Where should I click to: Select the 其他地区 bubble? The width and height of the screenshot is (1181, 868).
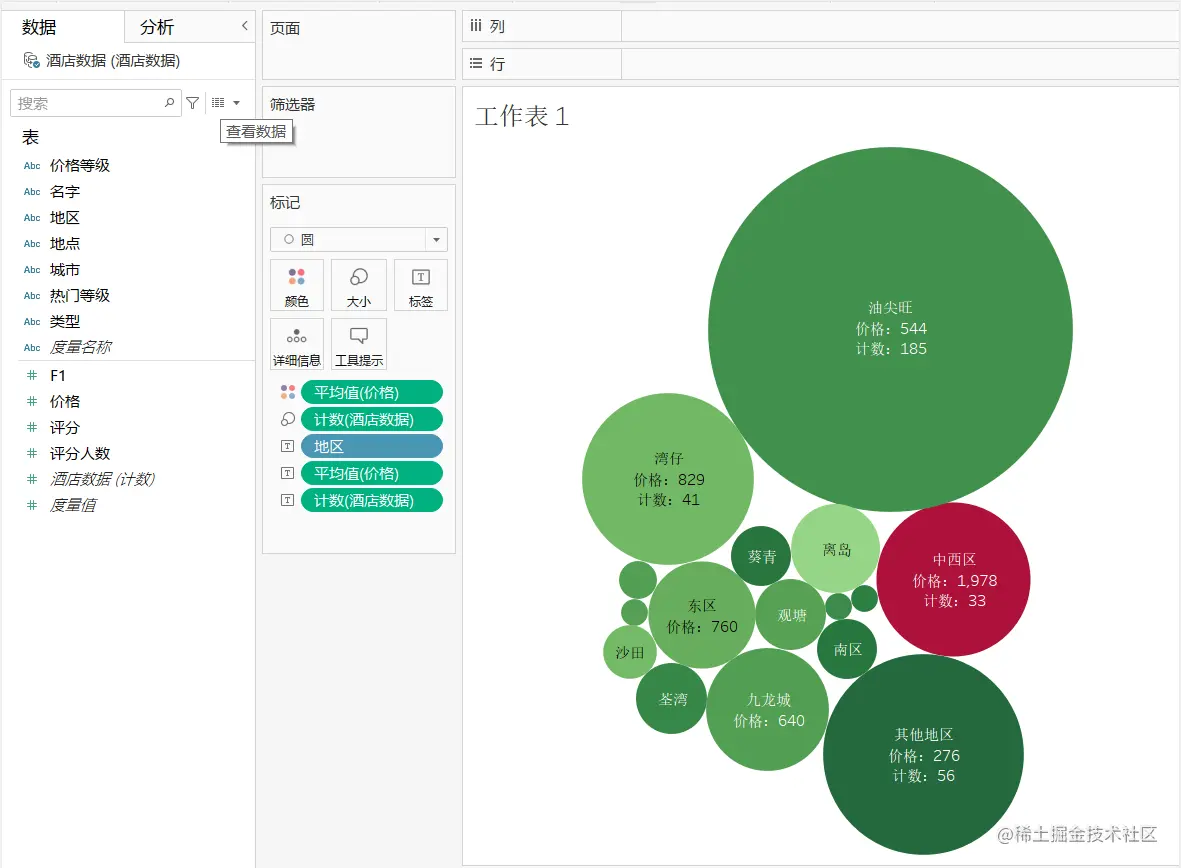pos(923,754)
